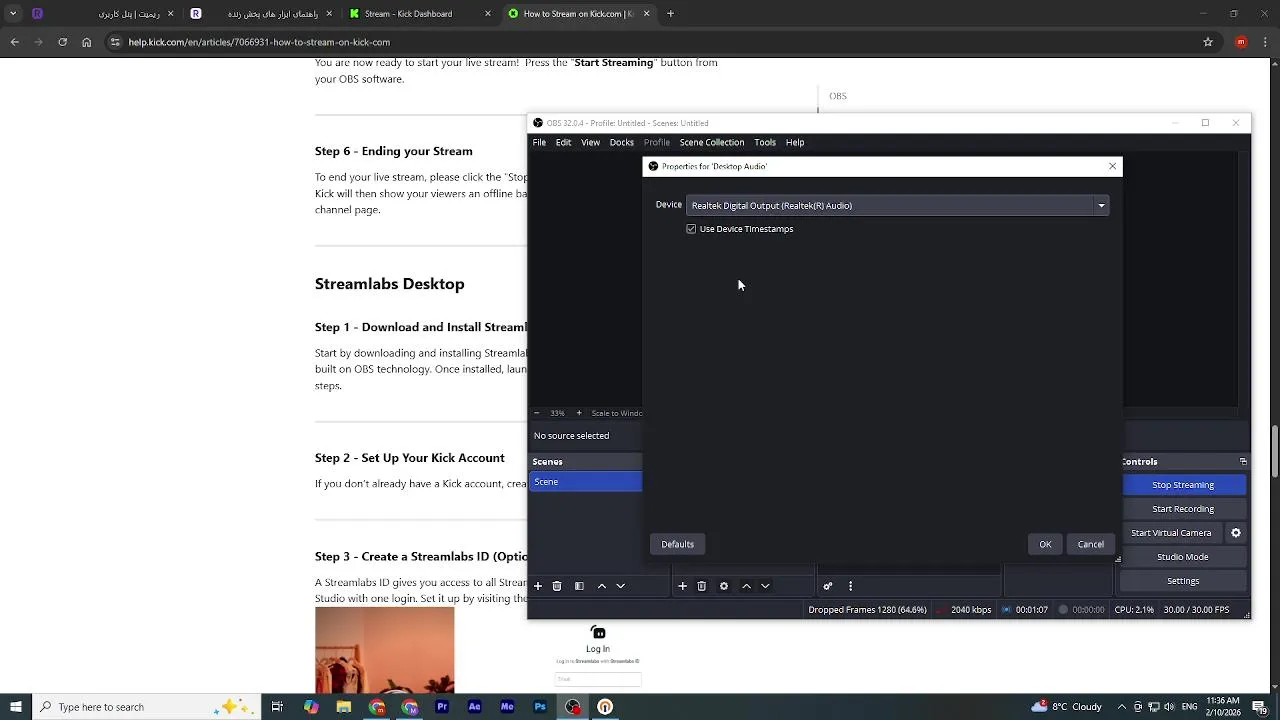Move scene up arrow in Scenes toolbar
The height and width of the screenshot is (720, 1280).
point(601,586)
